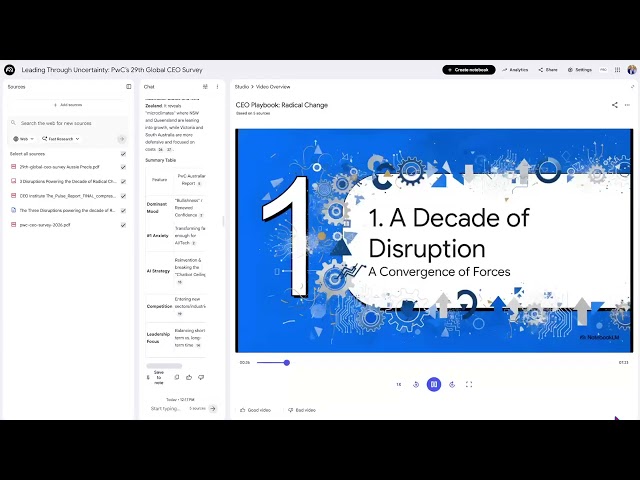Collapse the Studio panel icon
This screenshot has height=480, width=640.
click(x=632, y=87)
